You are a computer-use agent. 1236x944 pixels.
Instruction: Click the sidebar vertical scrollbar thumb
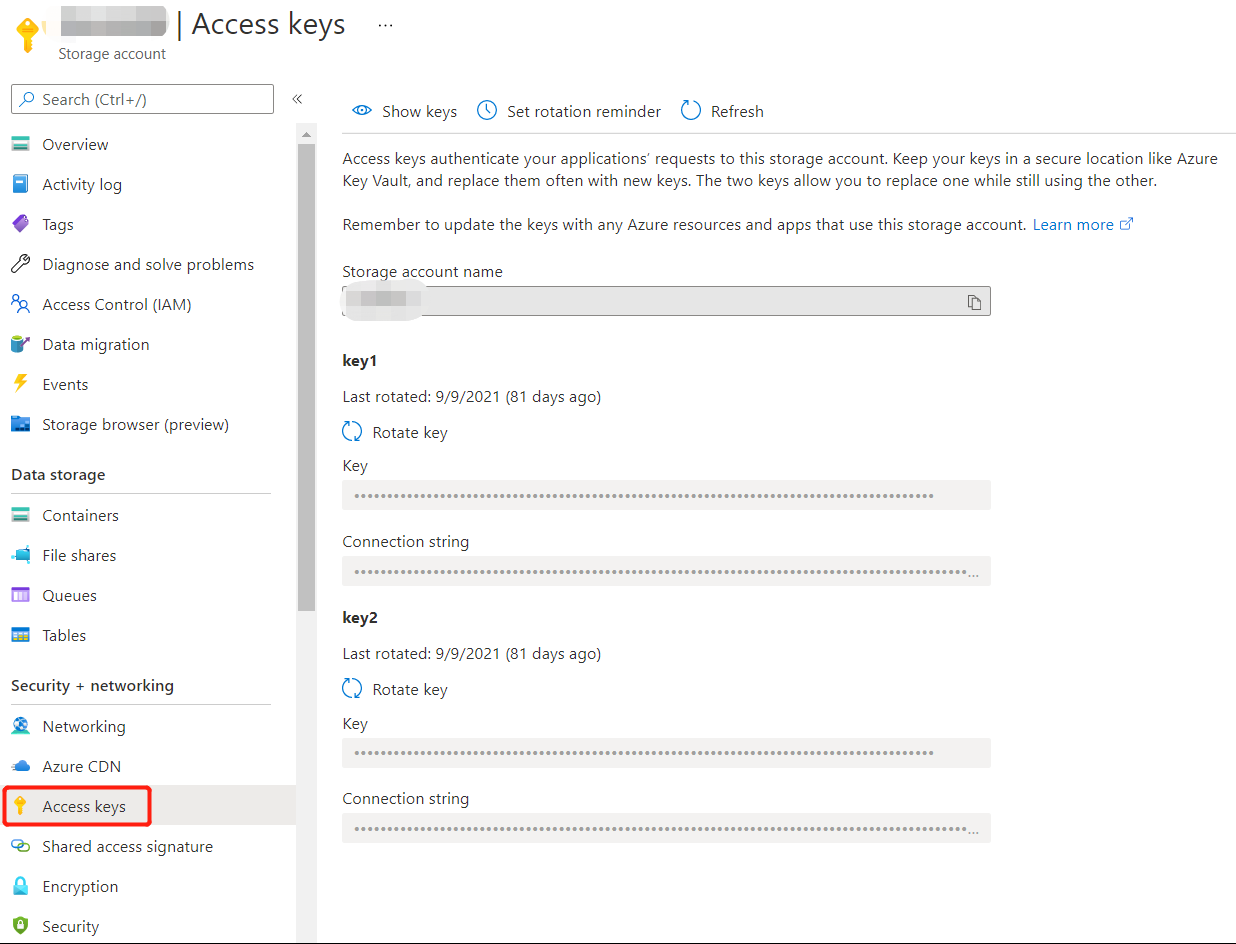point(306,377)
